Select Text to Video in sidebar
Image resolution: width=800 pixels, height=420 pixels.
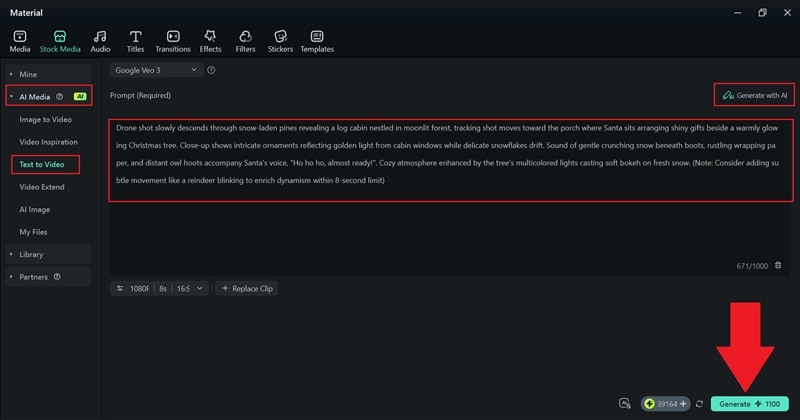coord(44,164)
